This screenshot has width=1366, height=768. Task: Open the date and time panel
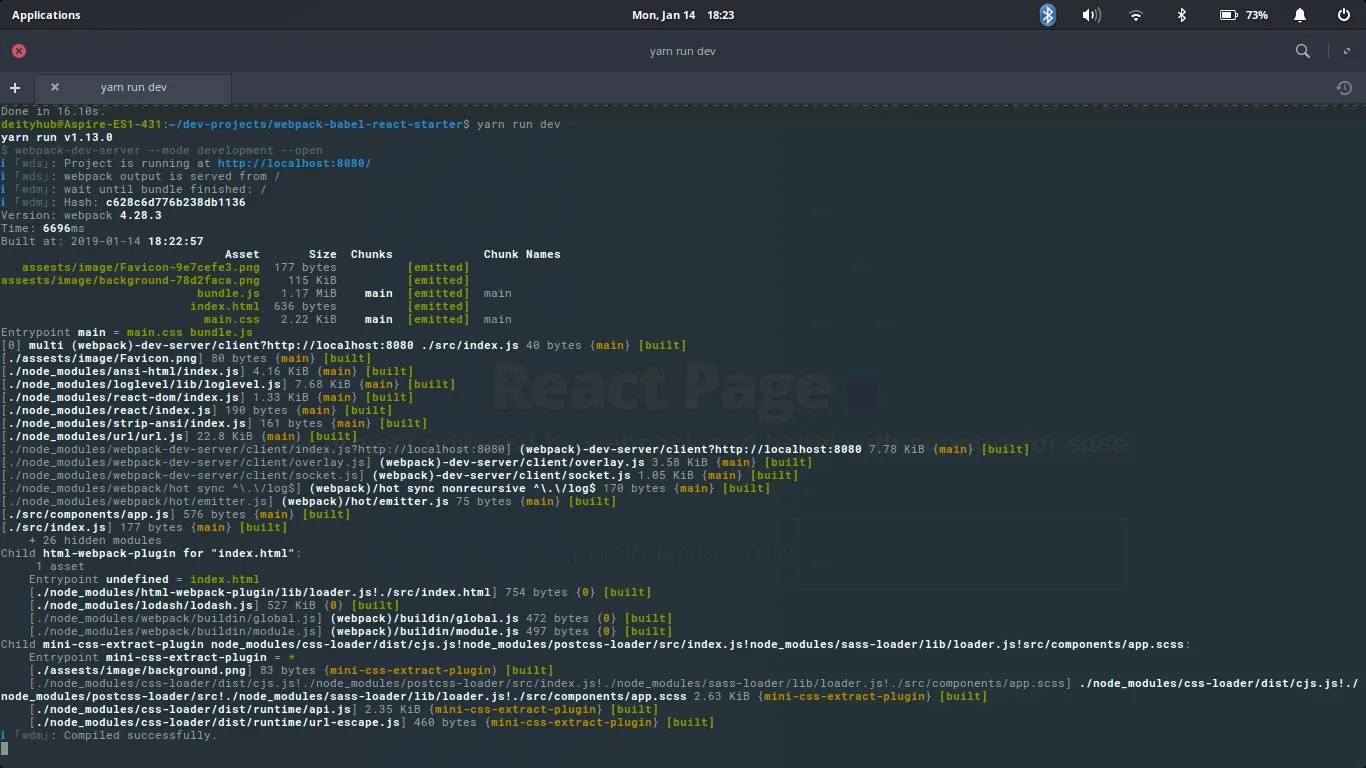pyautogui.click(x=683, y=15)
